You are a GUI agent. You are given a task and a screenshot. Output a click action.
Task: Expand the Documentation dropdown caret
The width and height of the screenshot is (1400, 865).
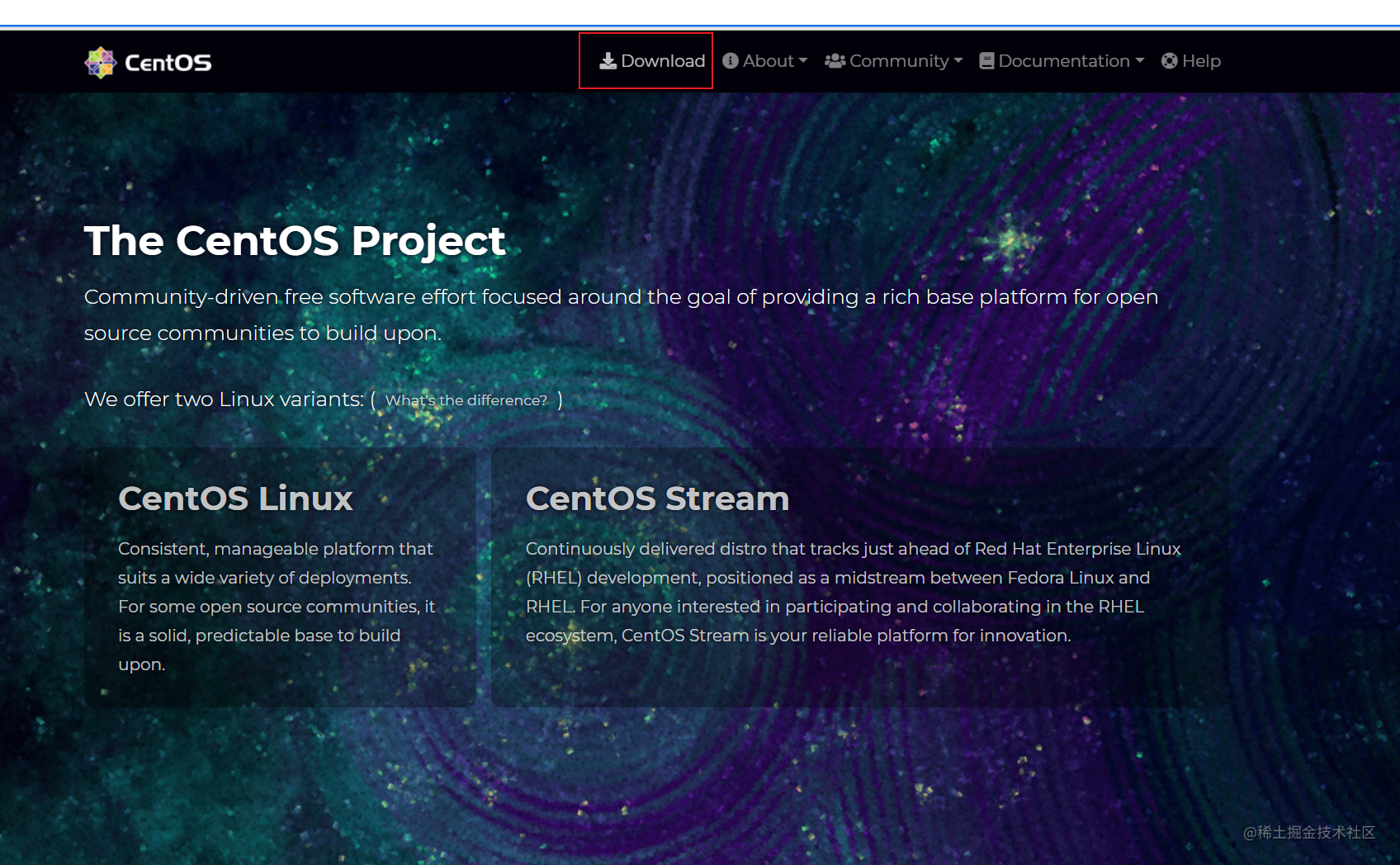(1140, 61)
